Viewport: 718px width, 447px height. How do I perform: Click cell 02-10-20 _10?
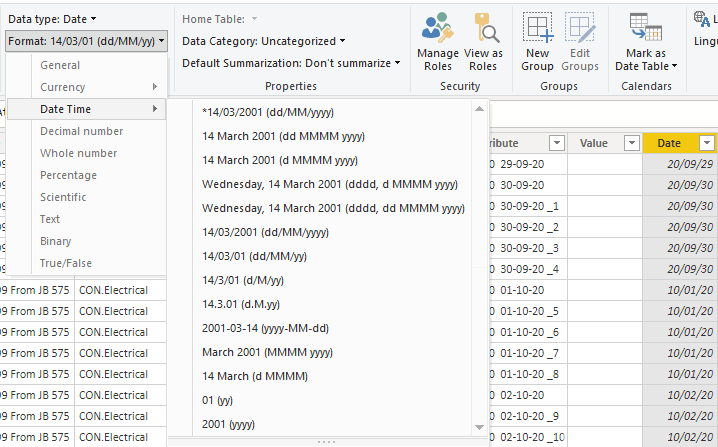528,437
